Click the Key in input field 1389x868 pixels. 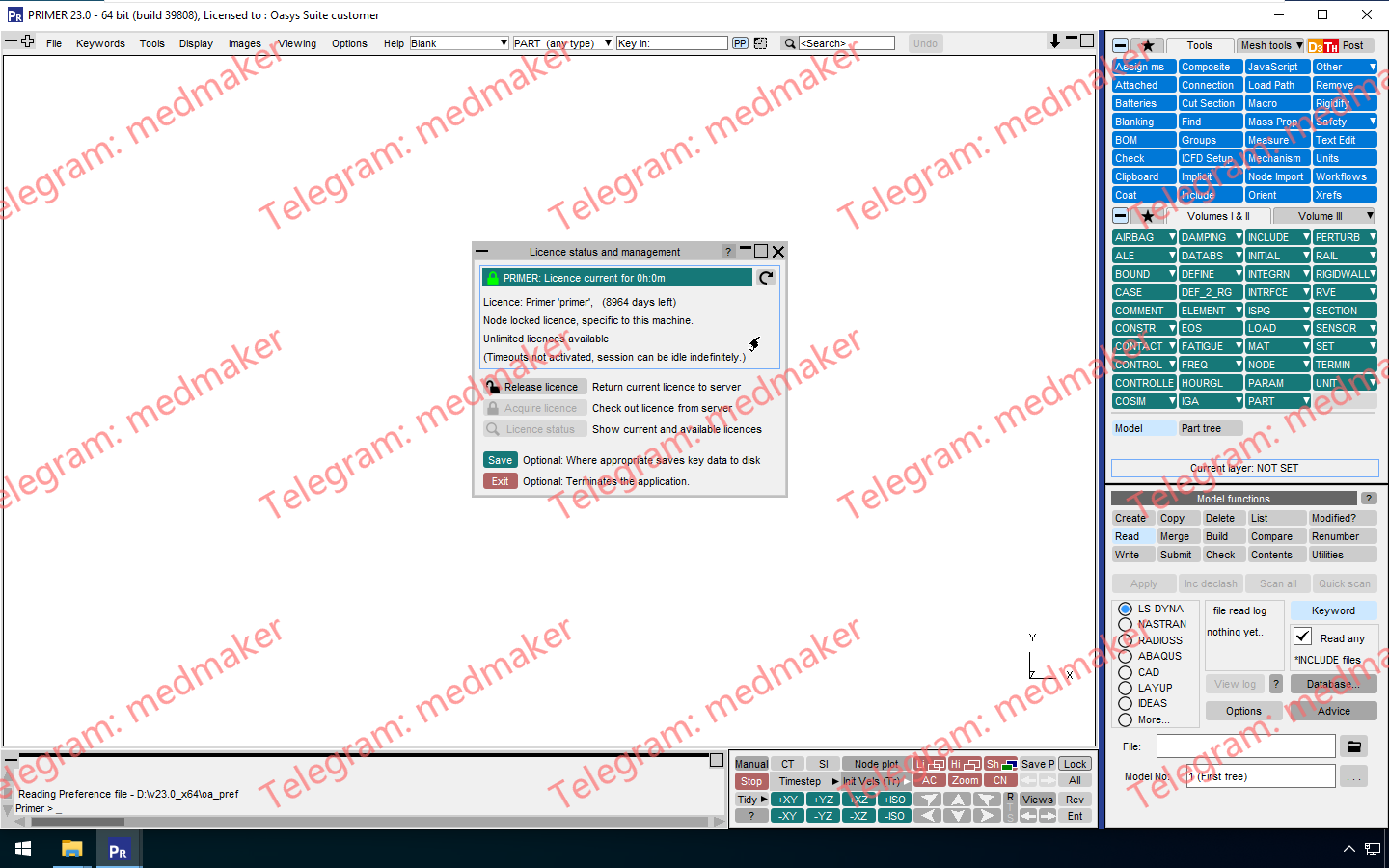click(x=671, y=43)
